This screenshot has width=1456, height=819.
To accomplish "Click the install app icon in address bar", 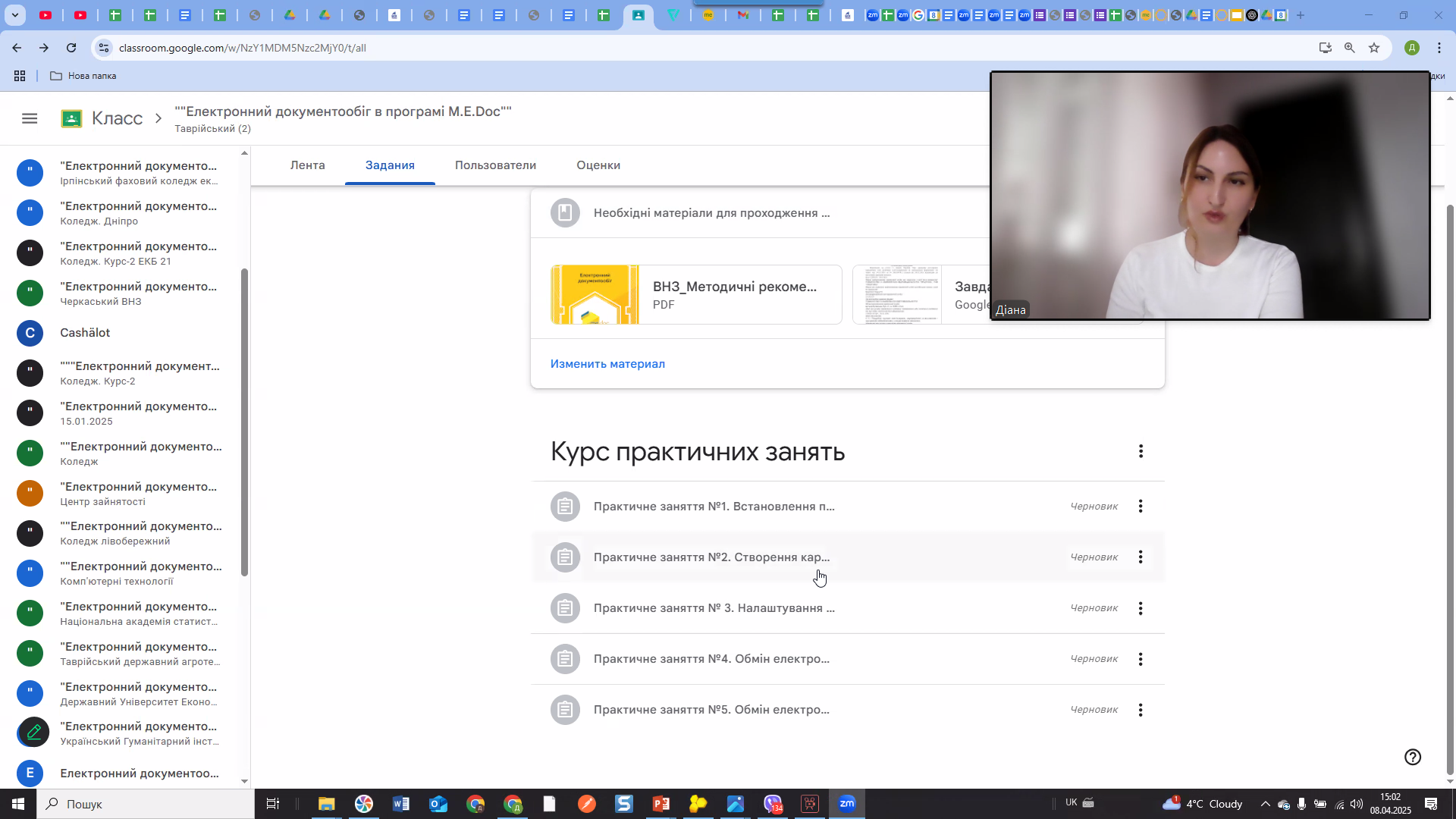I will tap(1325, 47).
